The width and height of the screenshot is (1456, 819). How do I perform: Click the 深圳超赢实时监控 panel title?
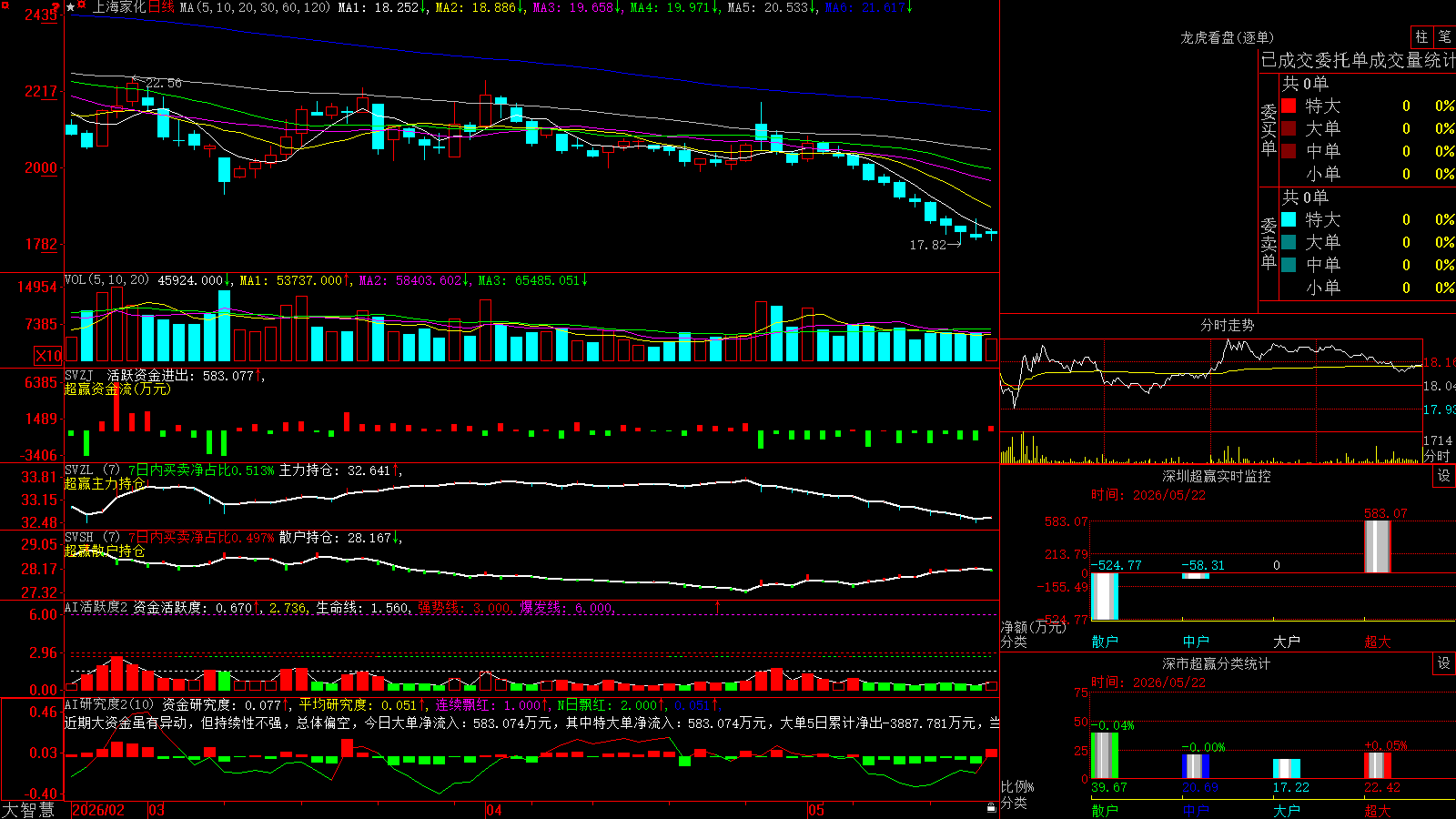(1217, 476)
